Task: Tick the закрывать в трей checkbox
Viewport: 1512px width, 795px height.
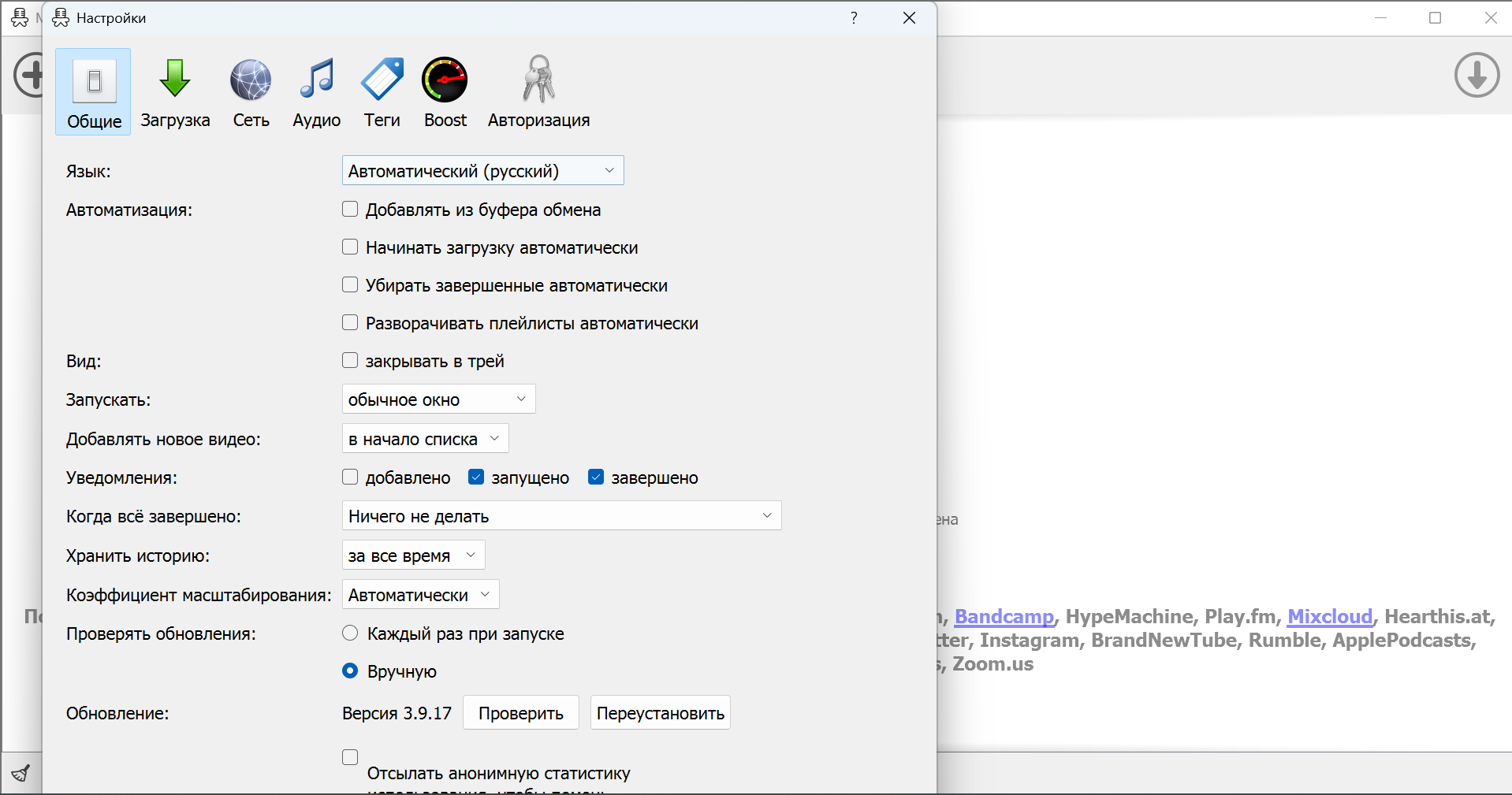Action: [x=350, y=360]
